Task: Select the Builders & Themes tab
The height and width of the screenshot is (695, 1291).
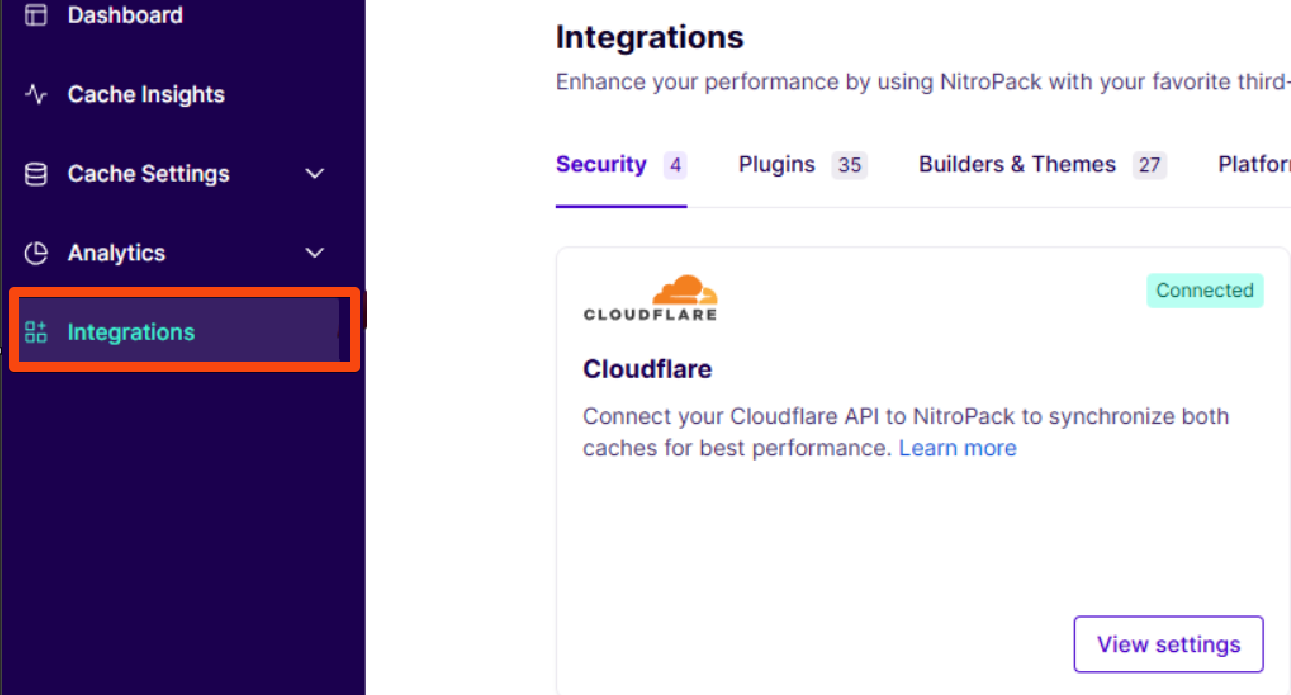Action: tap(1017, 165)
